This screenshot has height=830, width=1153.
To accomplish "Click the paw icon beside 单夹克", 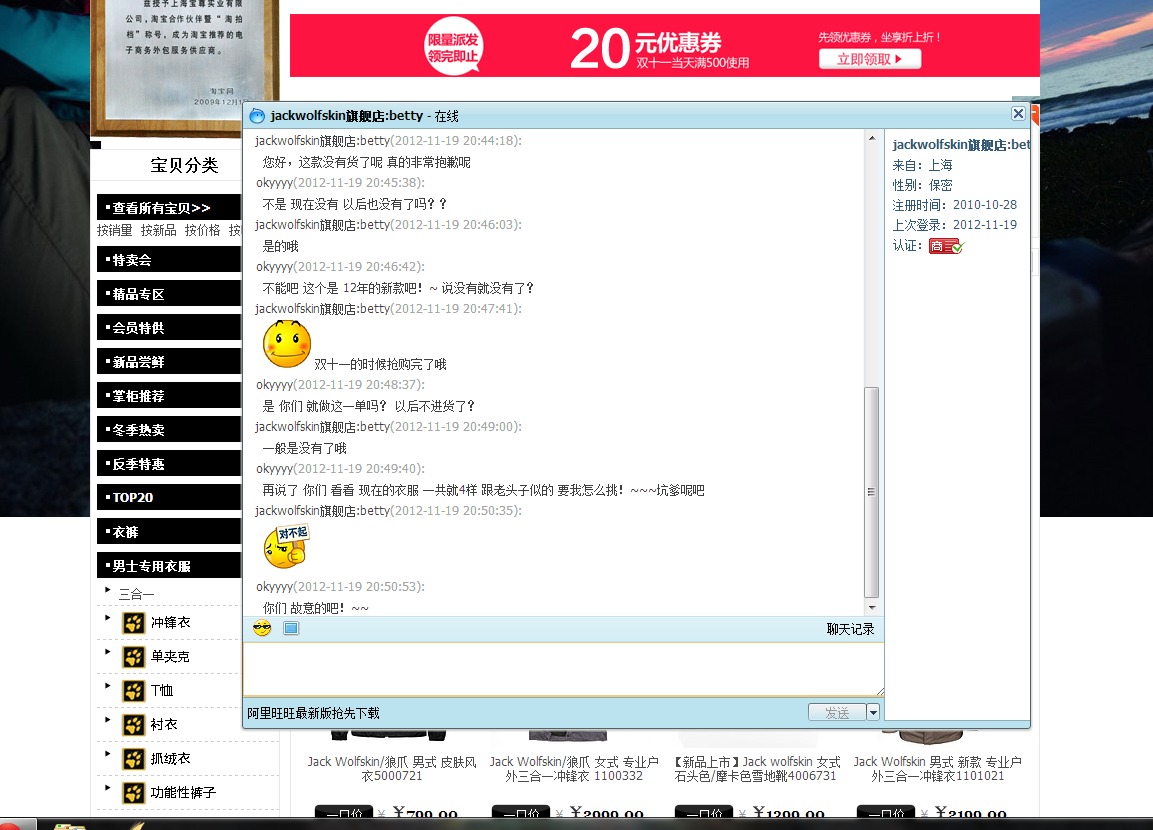I will 133,657.
